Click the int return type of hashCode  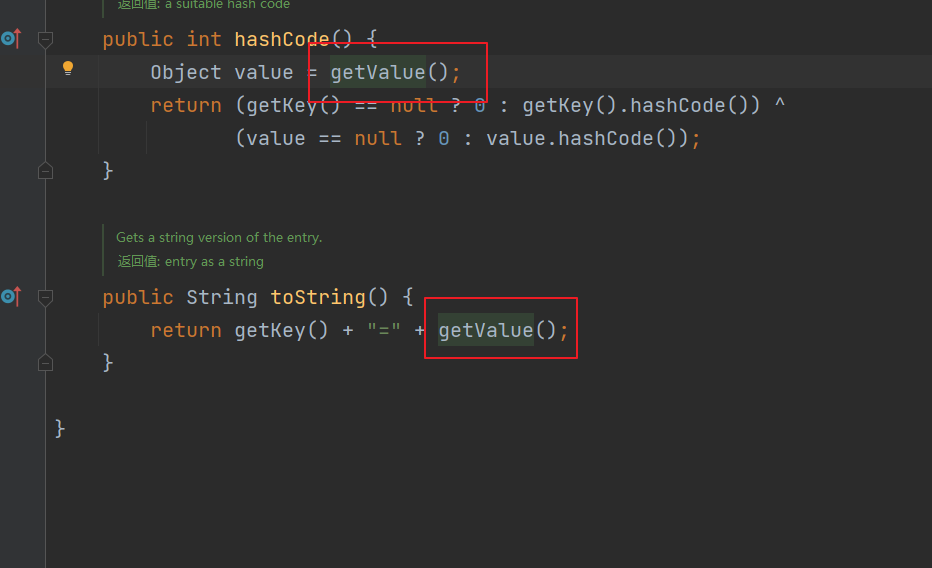(204, 40)
